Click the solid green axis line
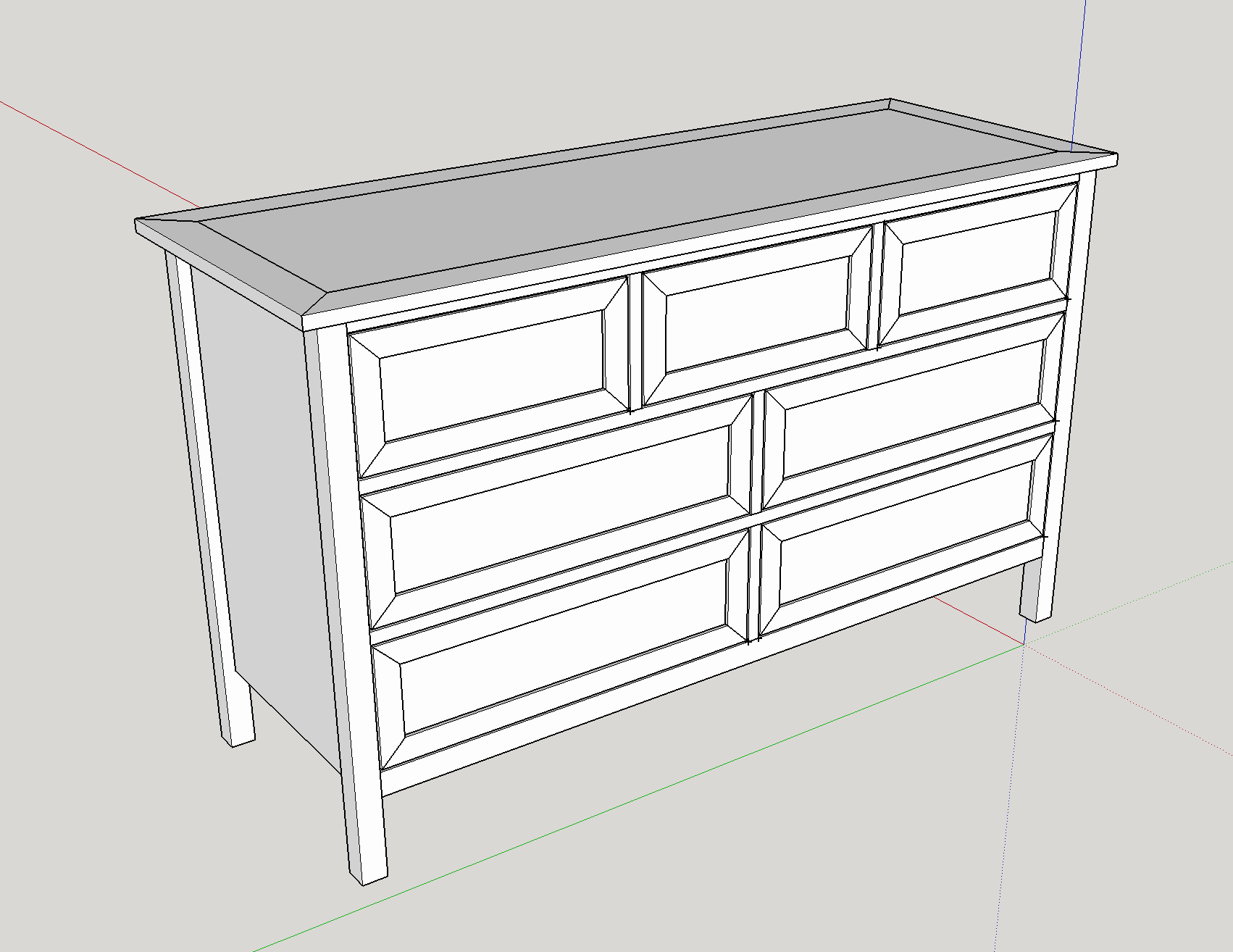The width and height of the screenshot is (1233, 952). point(638,797)
